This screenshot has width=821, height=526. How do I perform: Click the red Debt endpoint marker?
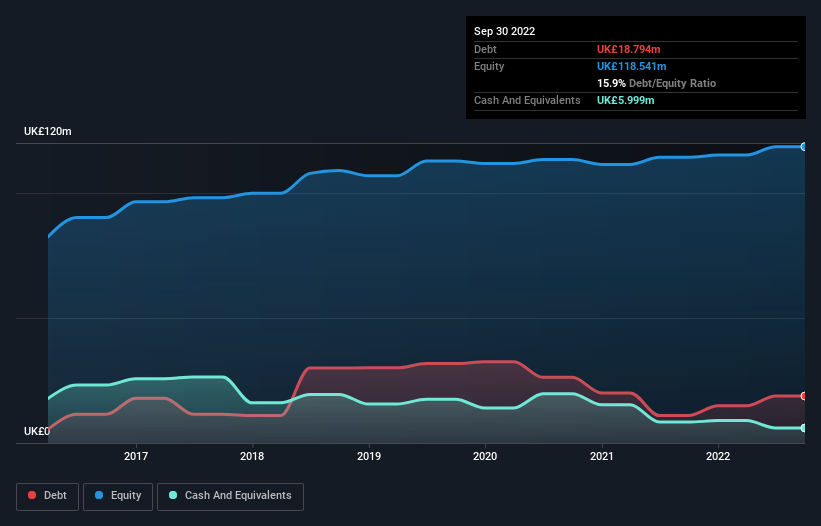point(804,396)
